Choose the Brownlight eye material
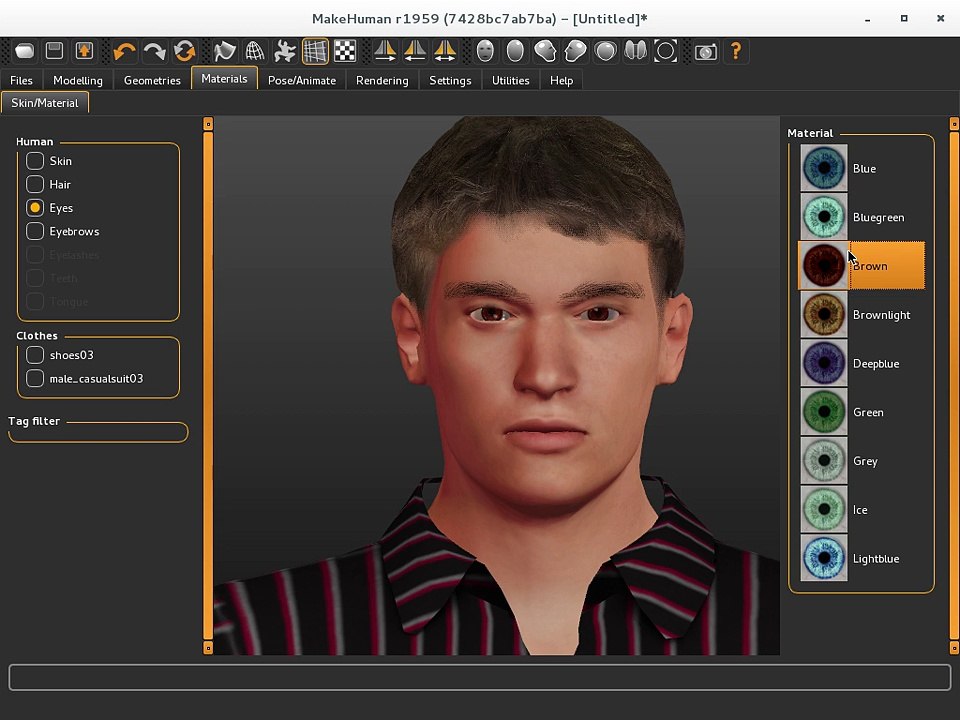Image resolution: width=960 pixels, height=720 pixels. [862, 315]
